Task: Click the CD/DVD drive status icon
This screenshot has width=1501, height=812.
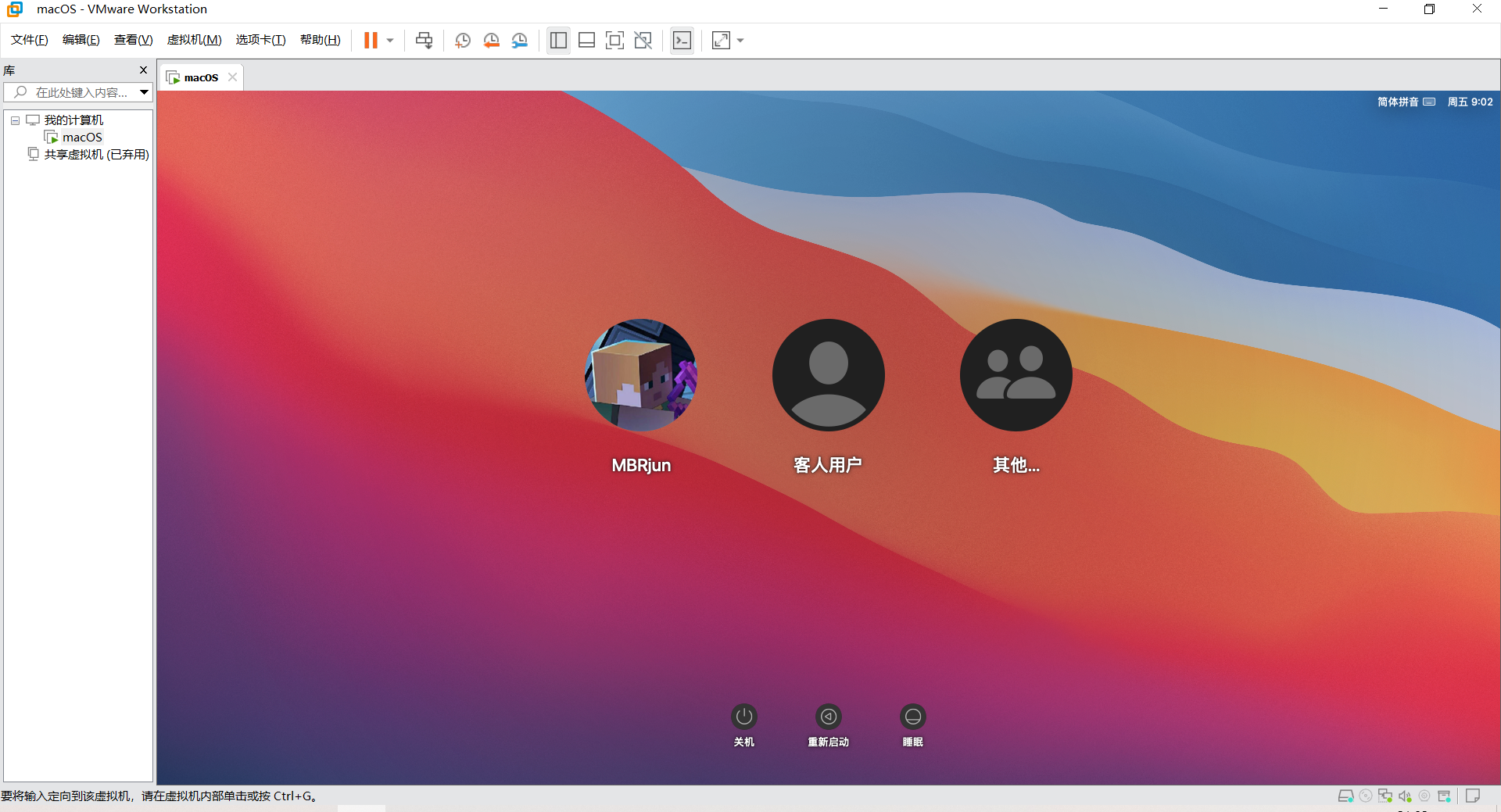Action: (x=1366, y=796)
